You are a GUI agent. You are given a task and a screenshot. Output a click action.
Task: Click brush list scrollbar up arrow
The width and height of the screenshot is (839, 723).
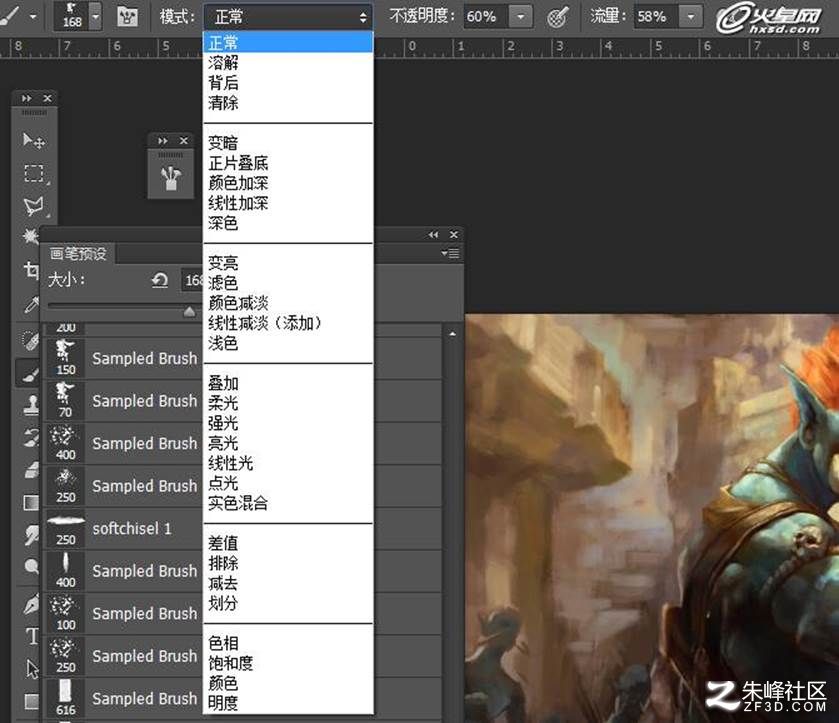pyautogui.click(x=453, y=334)
